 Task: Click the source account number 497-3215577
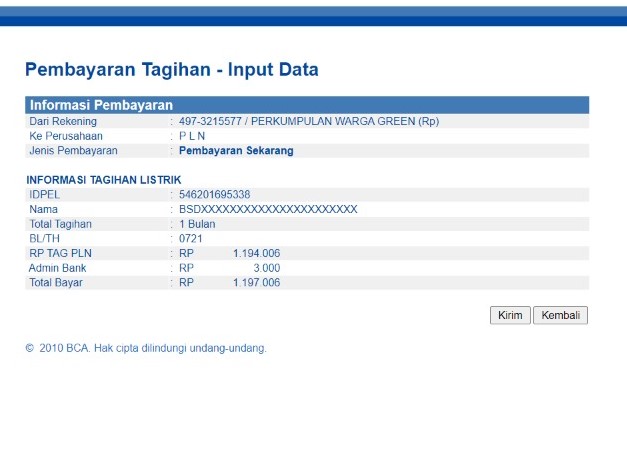[210, 122]
